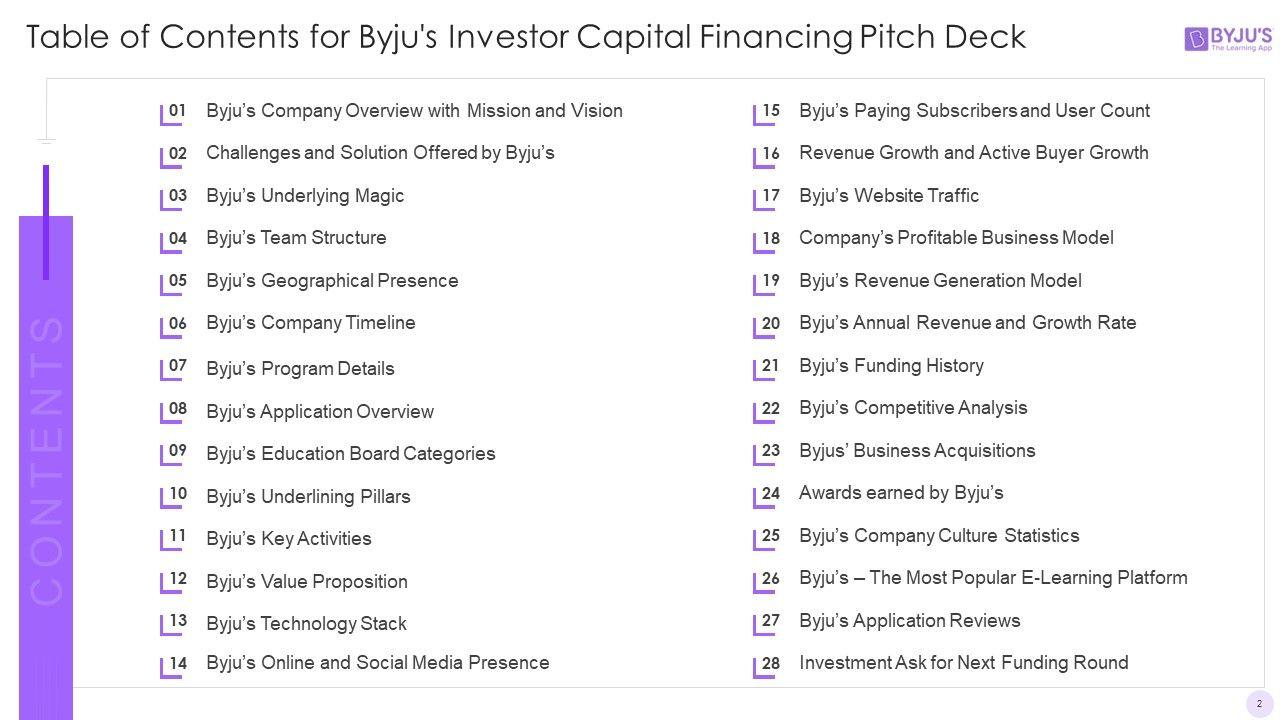Click the BYJU'S logo in top corner

(1228, 39)
